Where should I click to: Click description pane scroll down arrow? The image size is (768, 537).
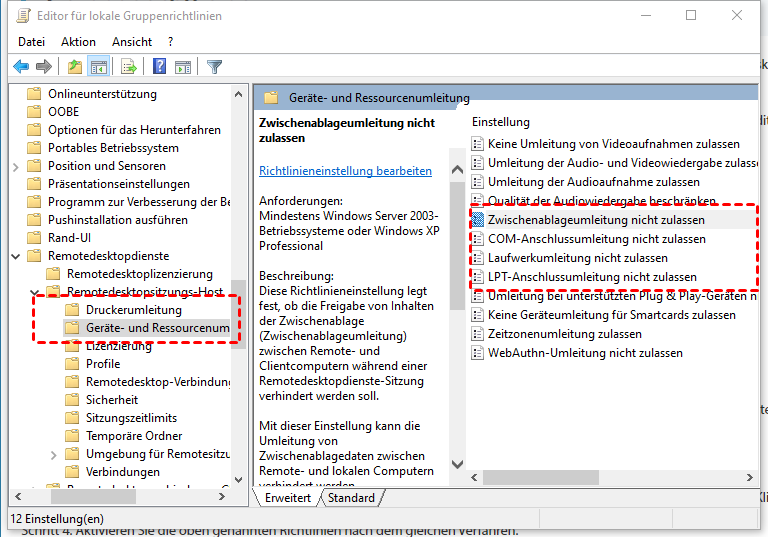click(x=457, y=464)
